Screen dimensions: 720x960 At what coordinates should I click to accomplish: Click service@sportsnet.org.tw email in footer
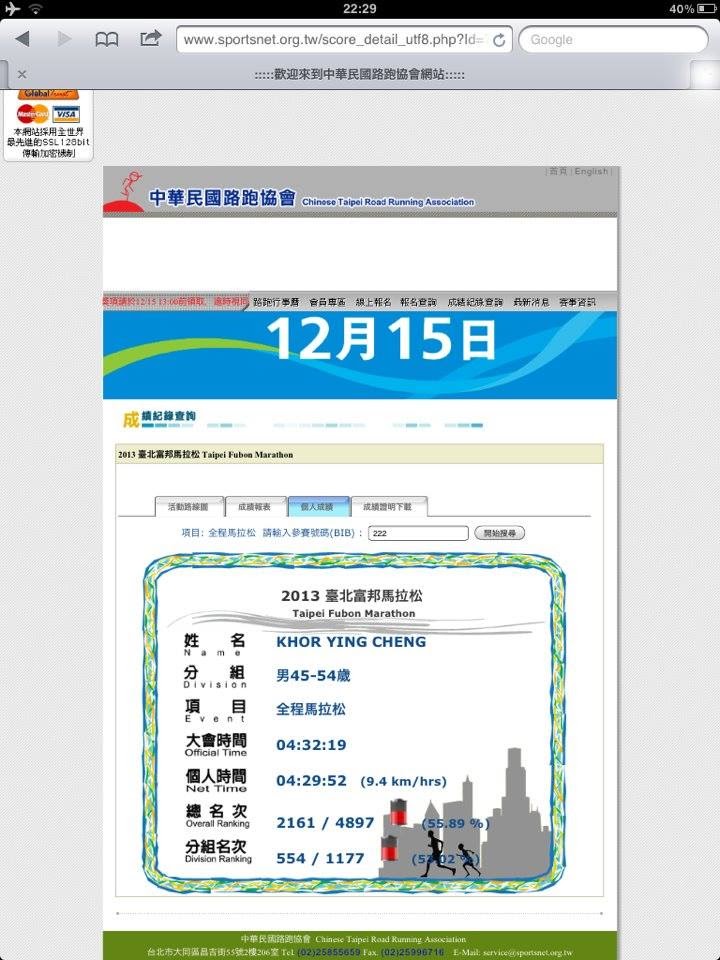(528, 952)
